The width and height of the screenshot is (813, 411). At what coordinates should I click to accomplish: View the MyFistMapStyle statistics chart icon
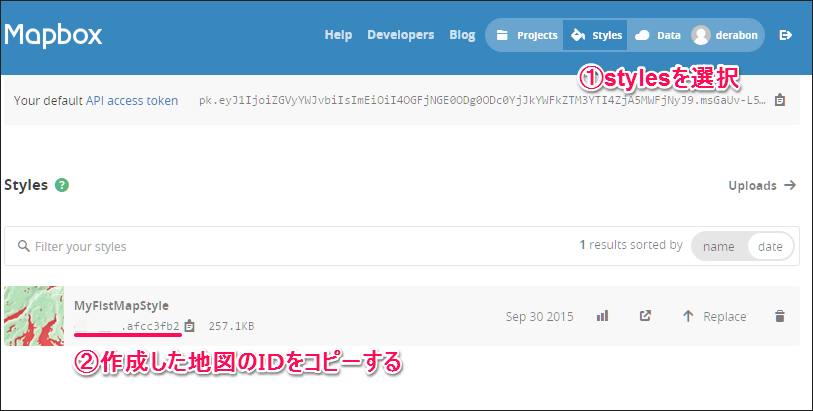pos(602,316)
